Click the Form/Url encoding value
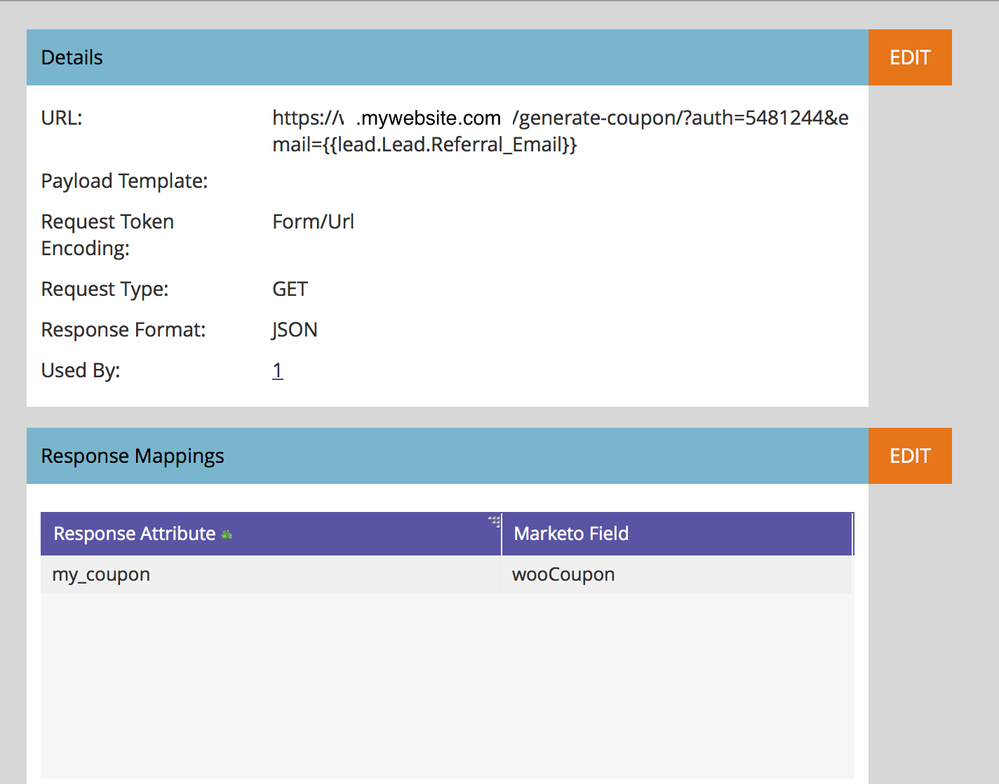 pyautogui.click(x=313, y=222)
